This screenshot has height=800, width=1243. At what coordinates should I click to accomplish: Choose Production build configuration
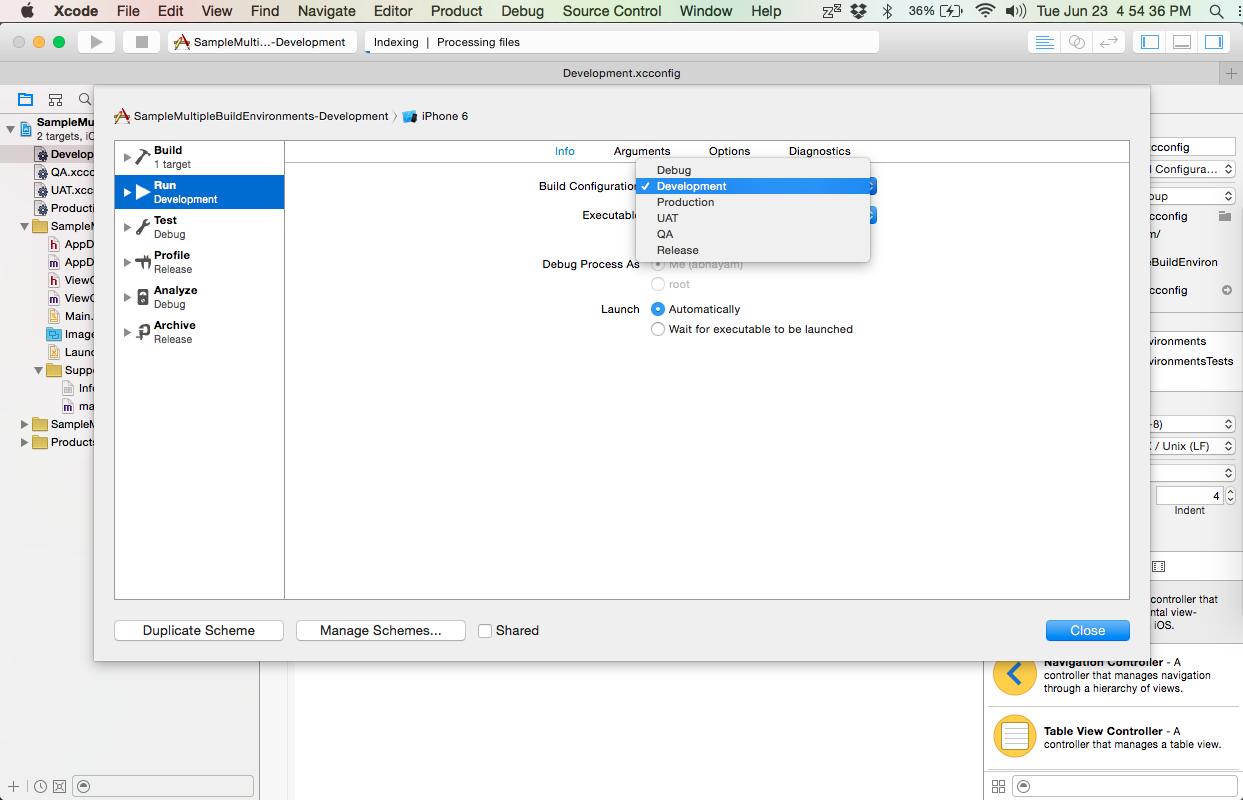(753, 202)
